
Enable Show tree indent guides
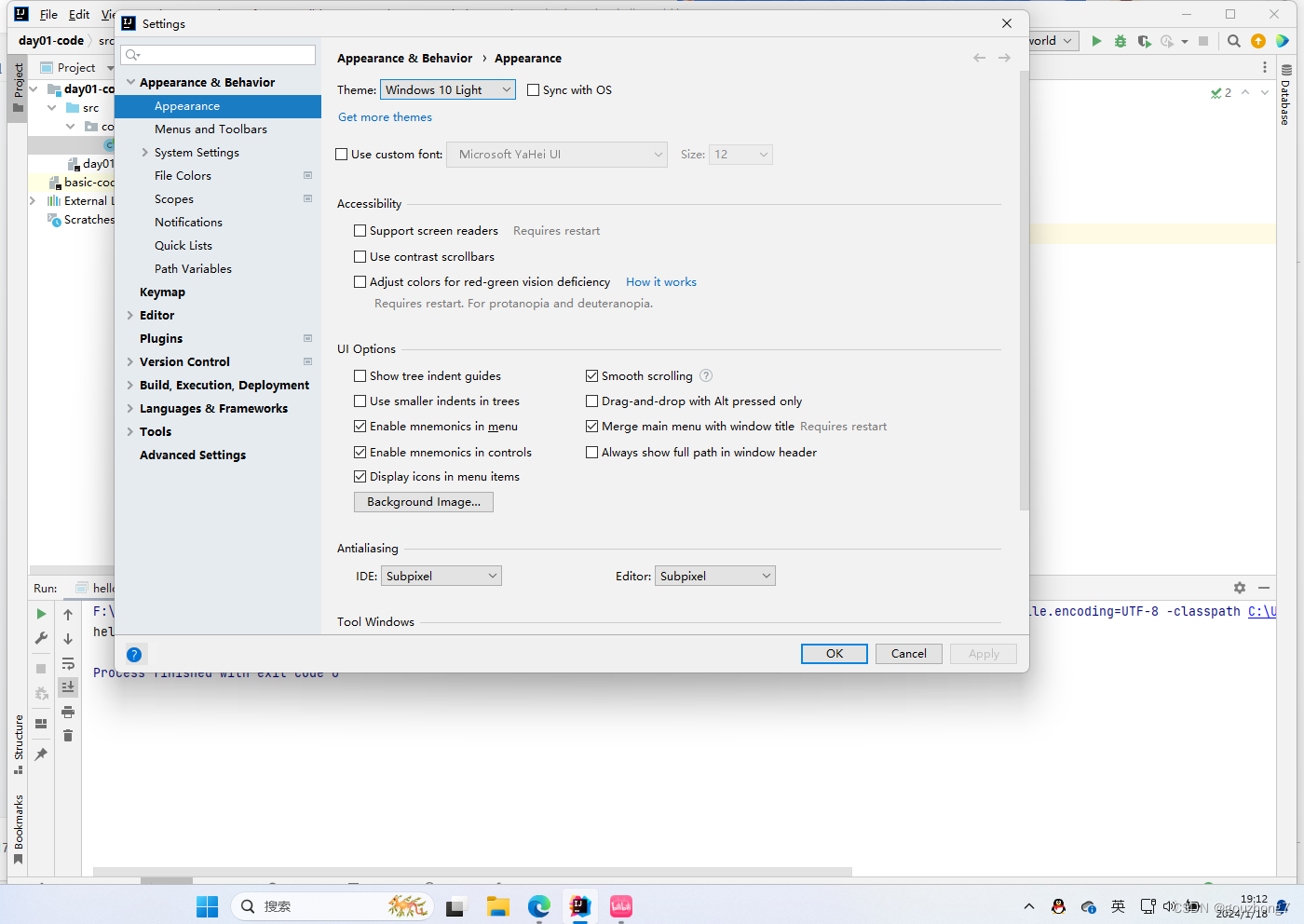[360, 376]
